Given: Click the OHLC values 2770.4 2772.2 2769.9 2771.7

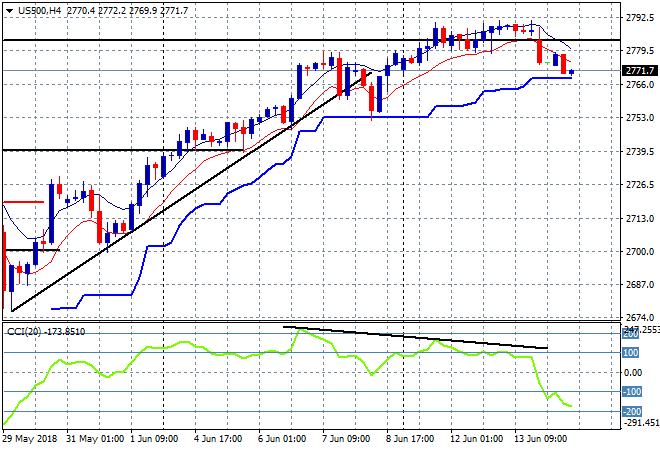Looking at the screenshot, I should [128, 11].
